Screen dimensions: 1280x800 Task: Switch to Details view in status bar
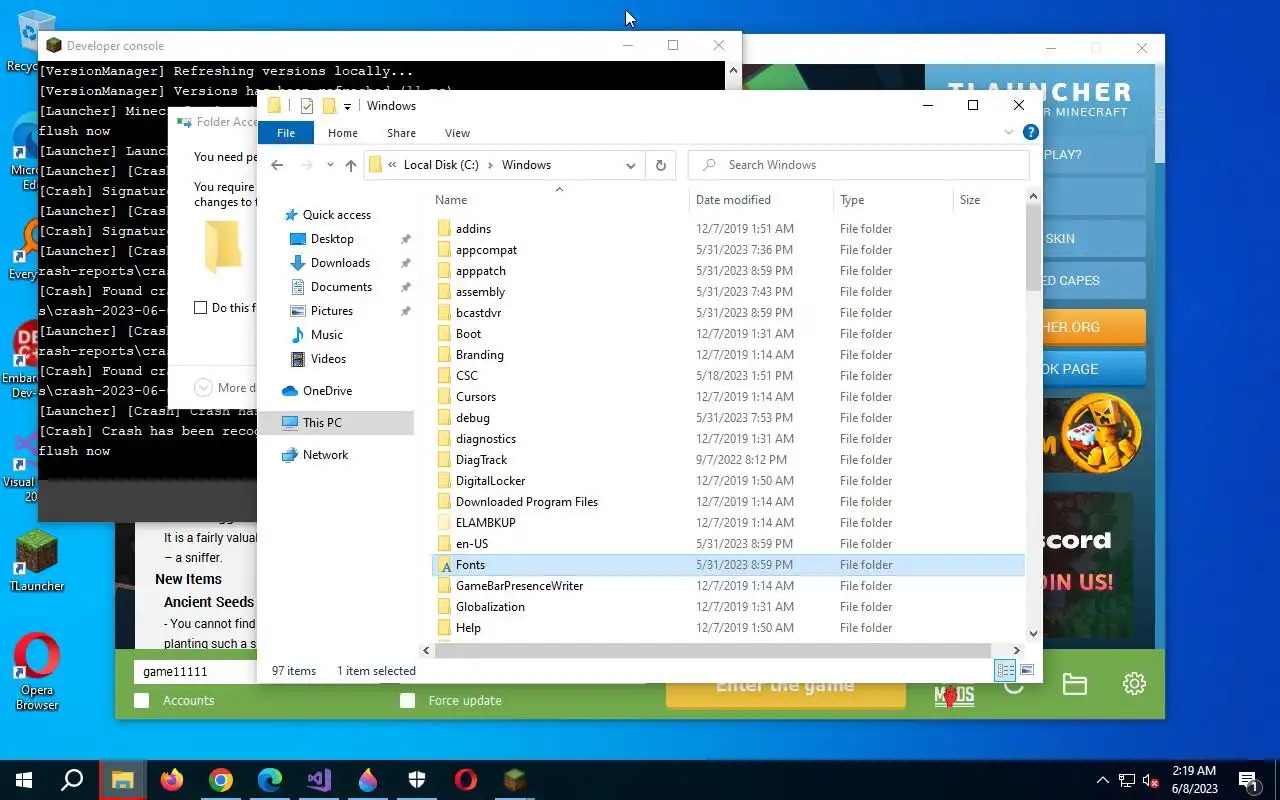1005,670
